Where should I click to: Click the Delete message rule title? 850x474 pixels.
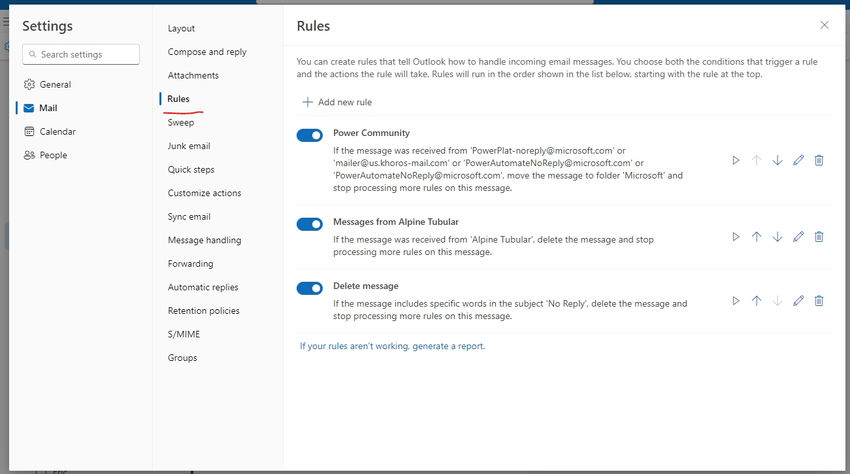pyautogui.click(x=365, y=286)
